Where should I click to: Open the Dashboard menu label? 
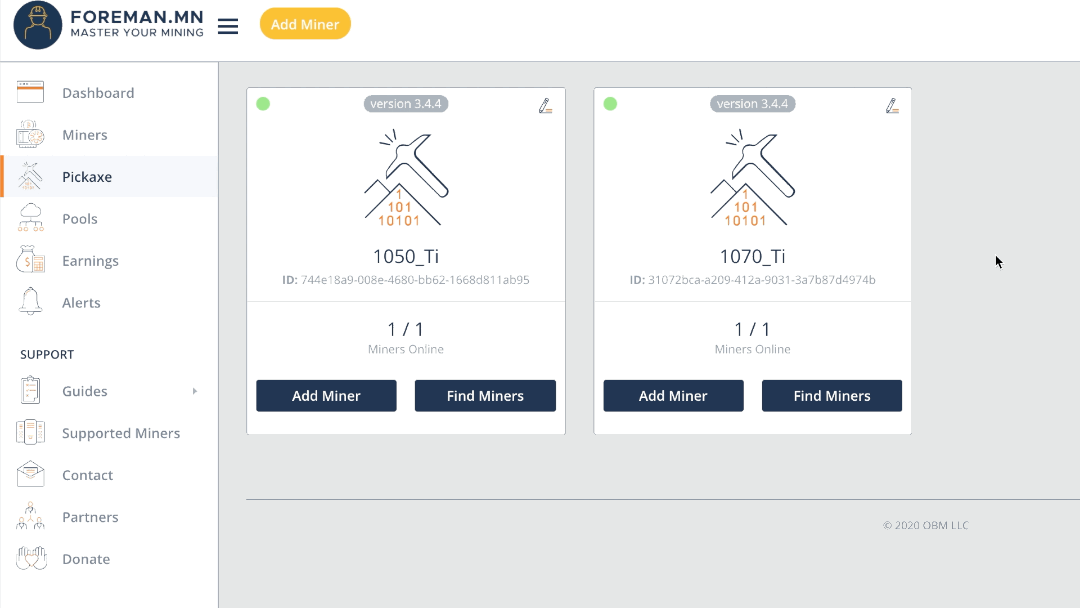[98, 93]
